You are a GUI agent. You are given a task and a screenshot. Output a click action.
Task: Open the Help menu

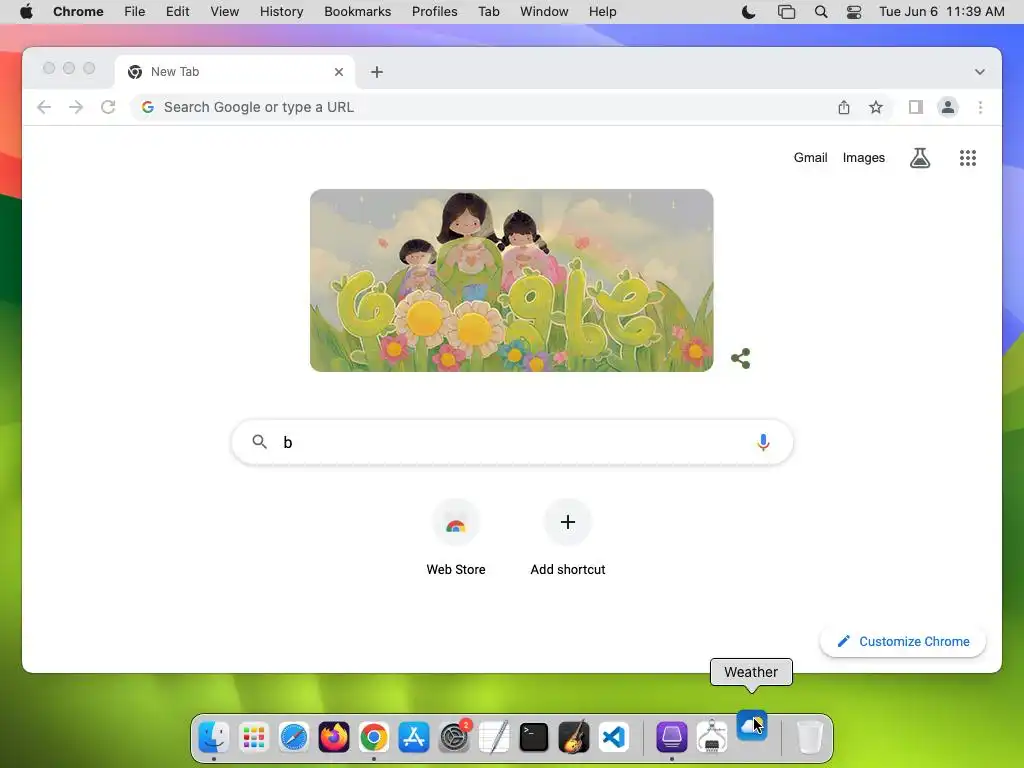click(602, 12)
